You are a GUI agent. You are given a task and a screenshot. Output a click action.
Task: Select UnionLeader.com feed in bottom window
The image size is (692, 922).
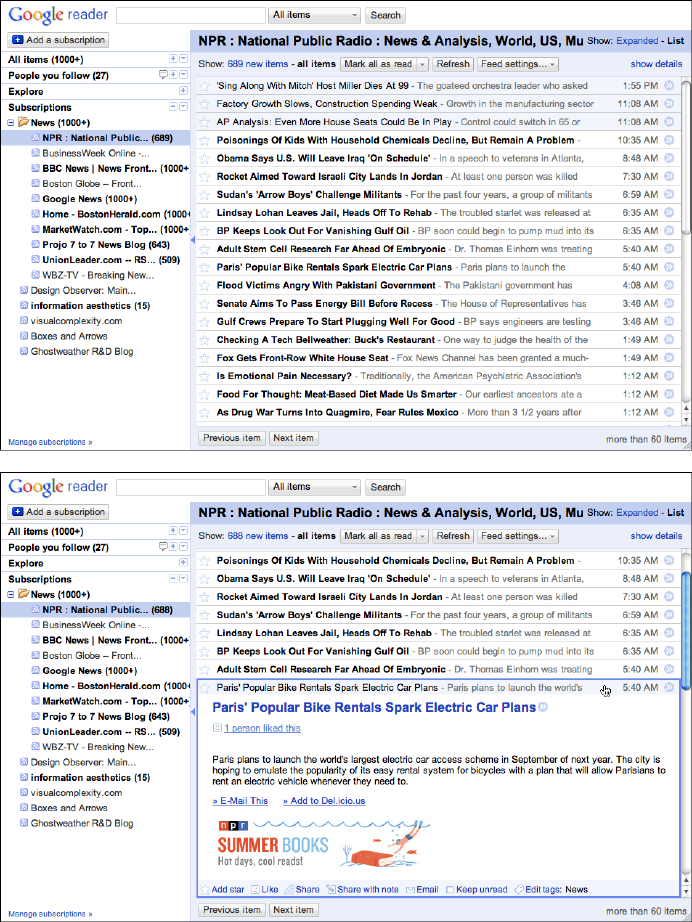(x=111, y=731)
